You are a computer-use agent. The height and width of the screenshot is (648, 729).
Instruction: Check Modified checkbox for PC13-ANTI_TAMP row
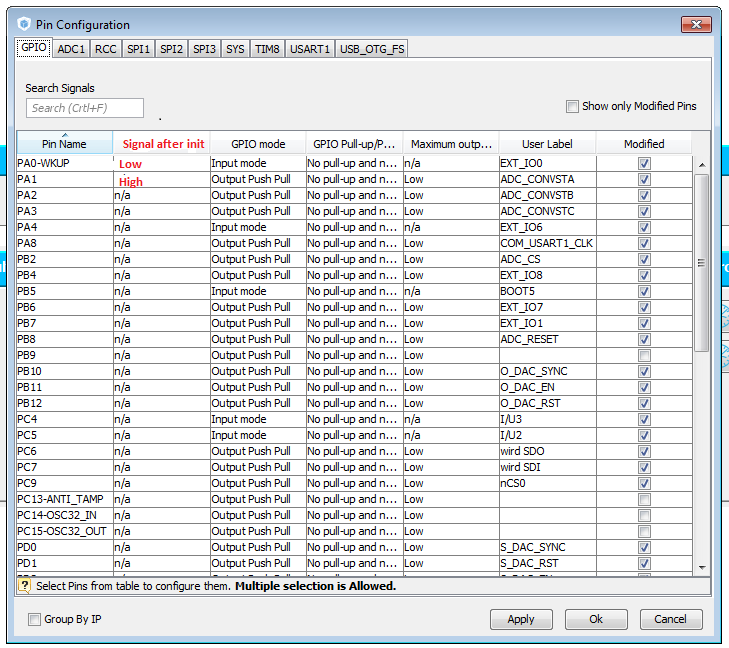pyautogui.click(x=644, y=499)
